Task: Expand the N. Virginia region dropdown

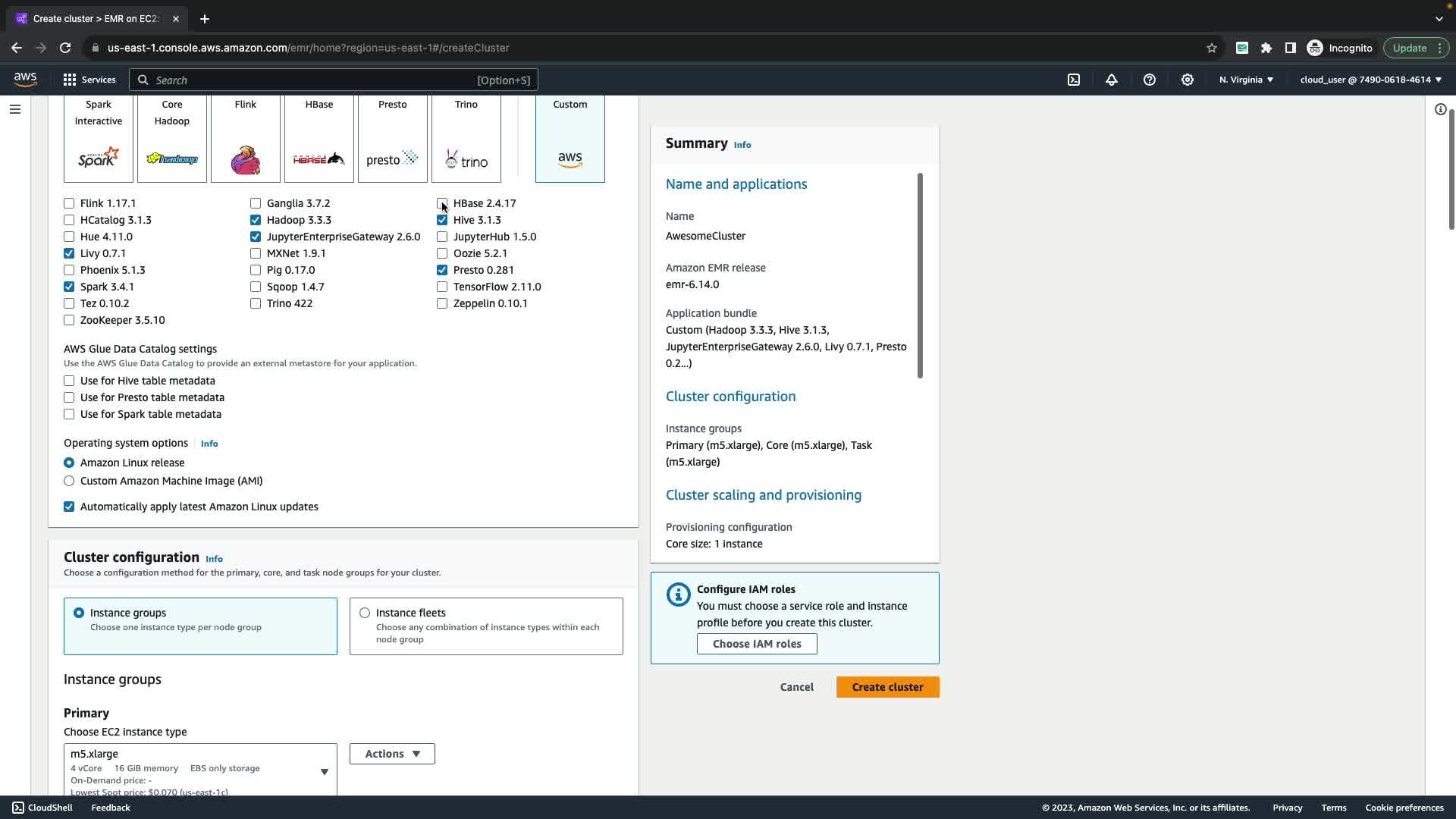Action: click(x=1246, y=80)
